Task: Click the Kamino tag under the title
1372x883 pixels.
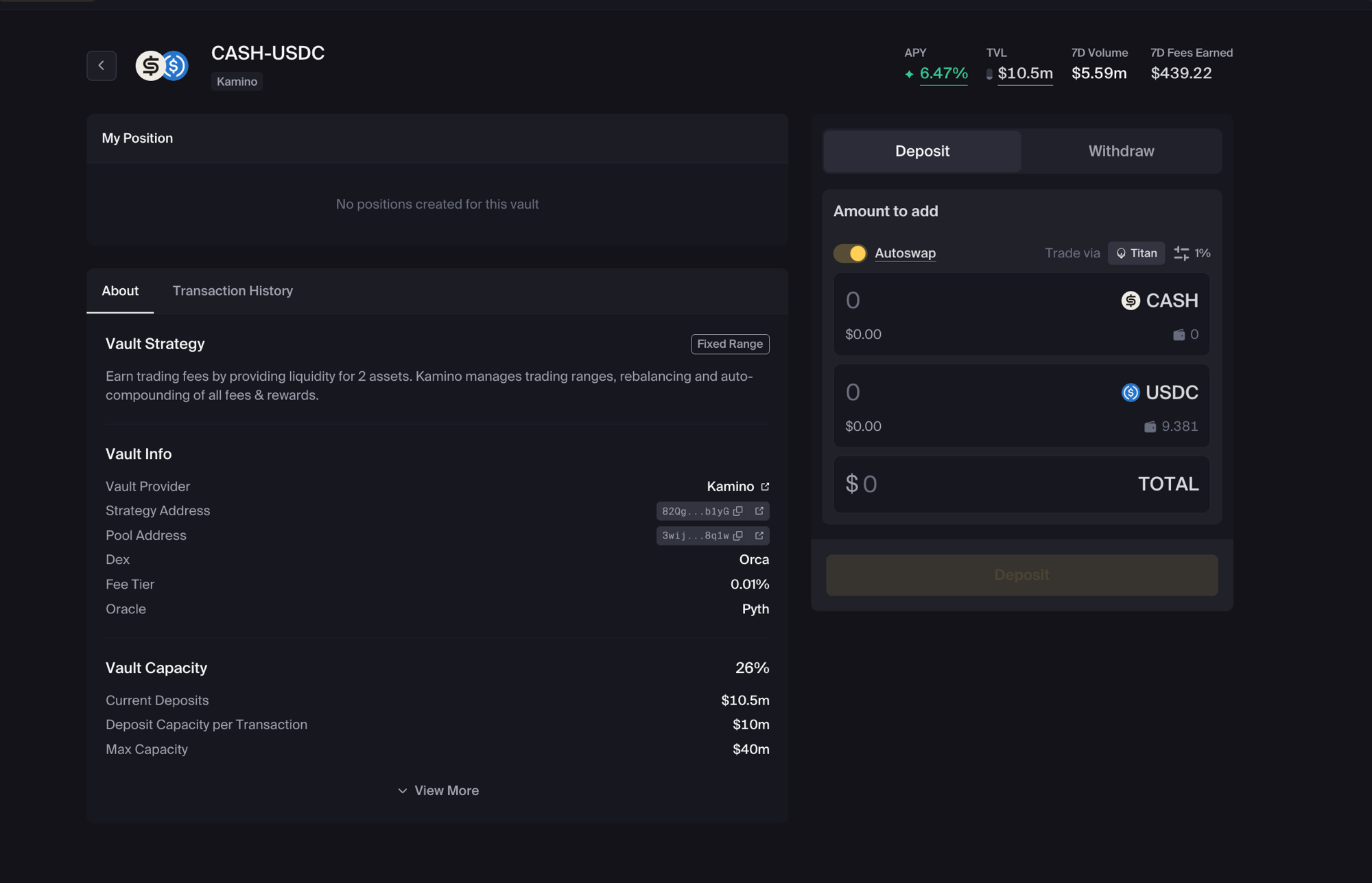Action: click(237, 82)
